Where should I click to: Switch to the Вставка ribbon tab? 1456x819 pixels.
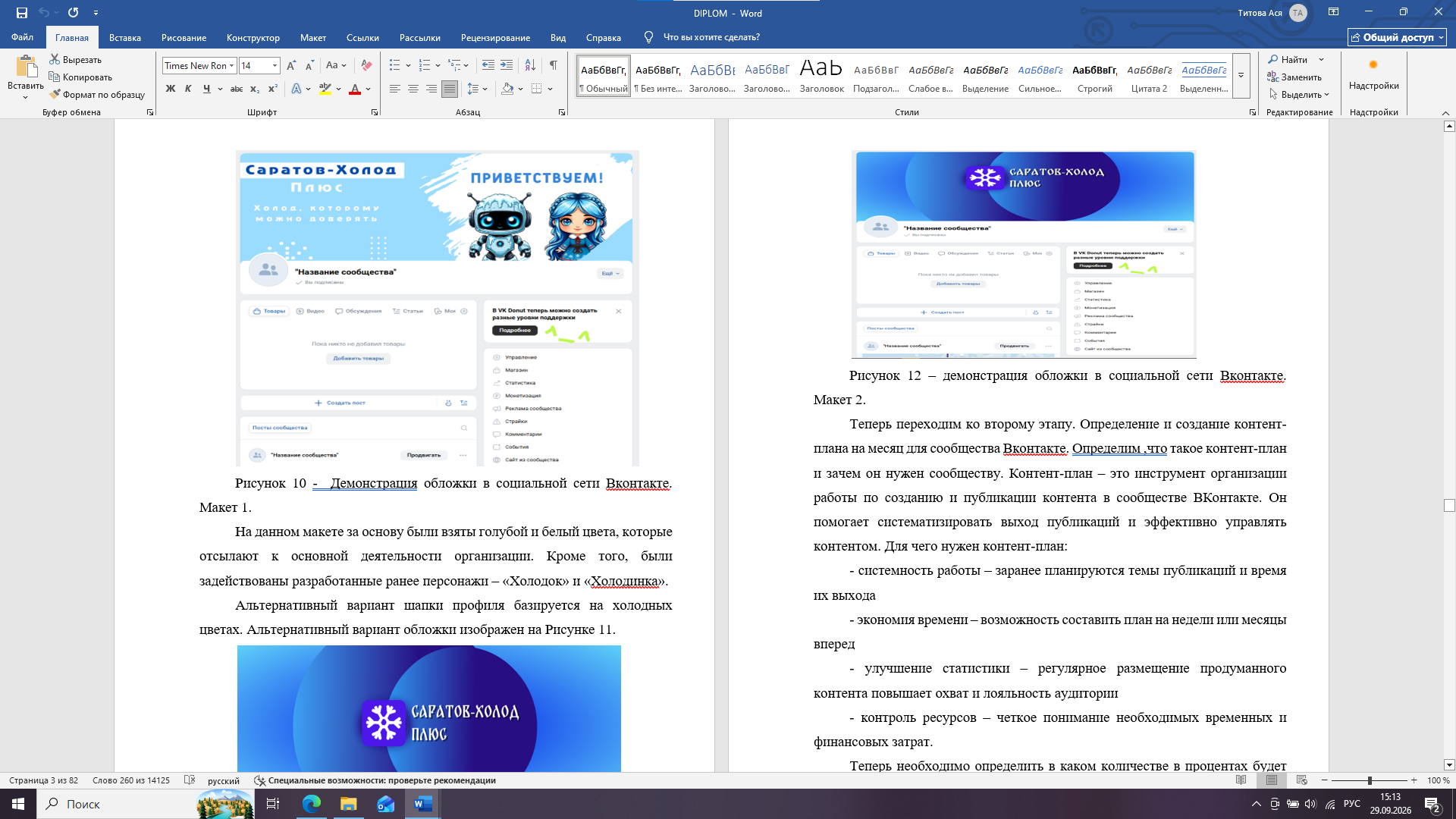pos(125,37)
